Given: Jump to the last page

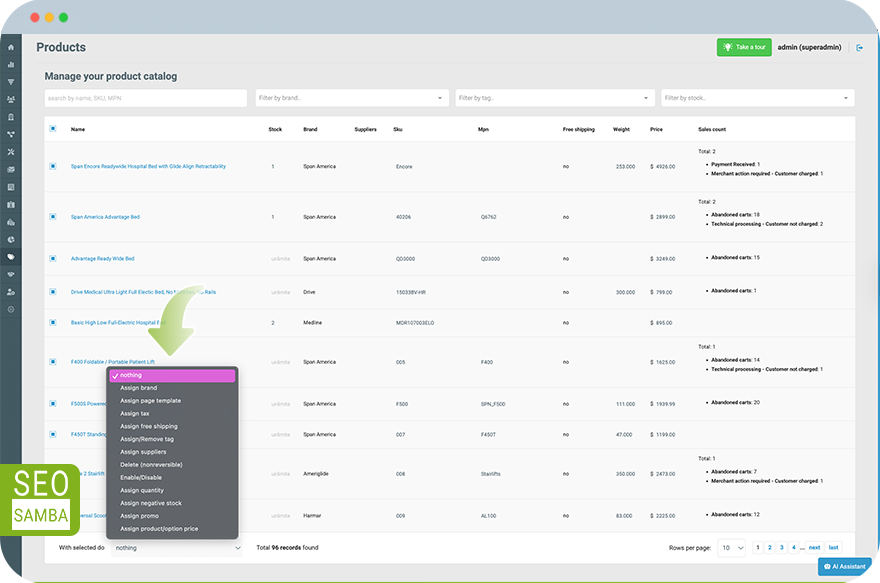Looking at the screenshot, I should pos(833,547).
